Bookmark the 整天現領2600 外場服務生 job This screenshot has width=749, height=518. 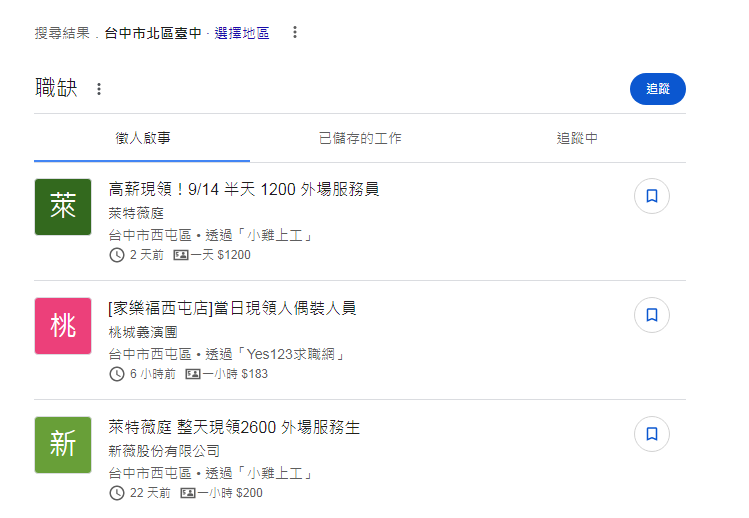point(651,434)
